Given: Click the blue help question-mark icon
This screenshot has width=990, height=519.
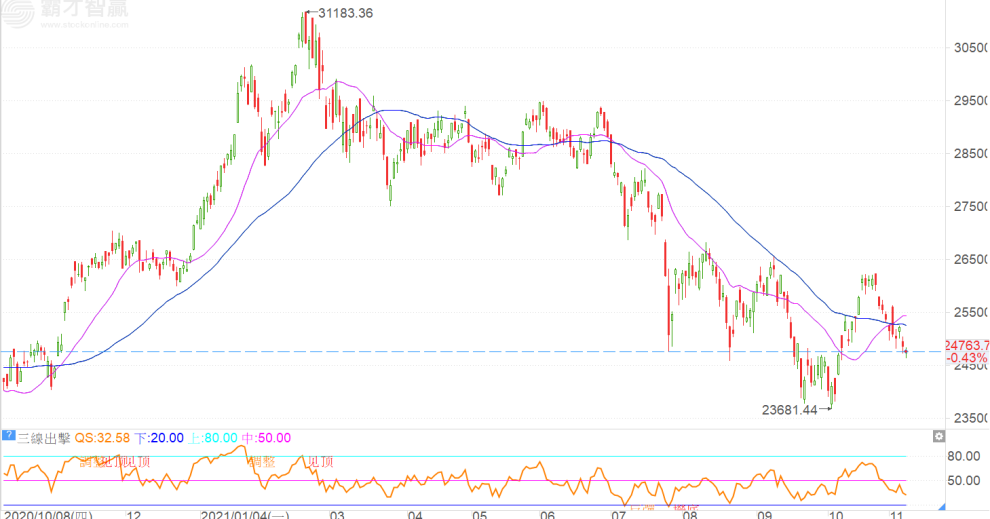Looking at the screenshot, I should pos(9,437).
